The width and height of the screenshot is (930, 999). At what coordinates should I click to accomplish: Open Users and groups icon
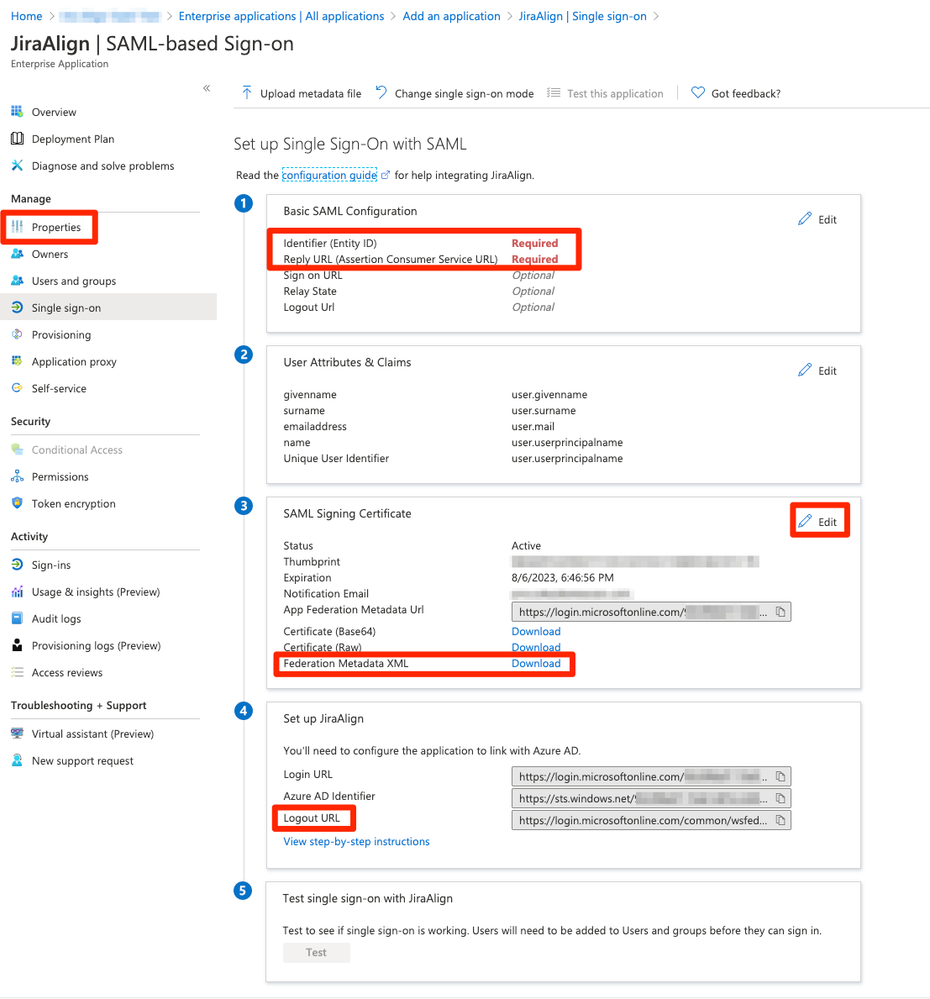pos(17,280)
